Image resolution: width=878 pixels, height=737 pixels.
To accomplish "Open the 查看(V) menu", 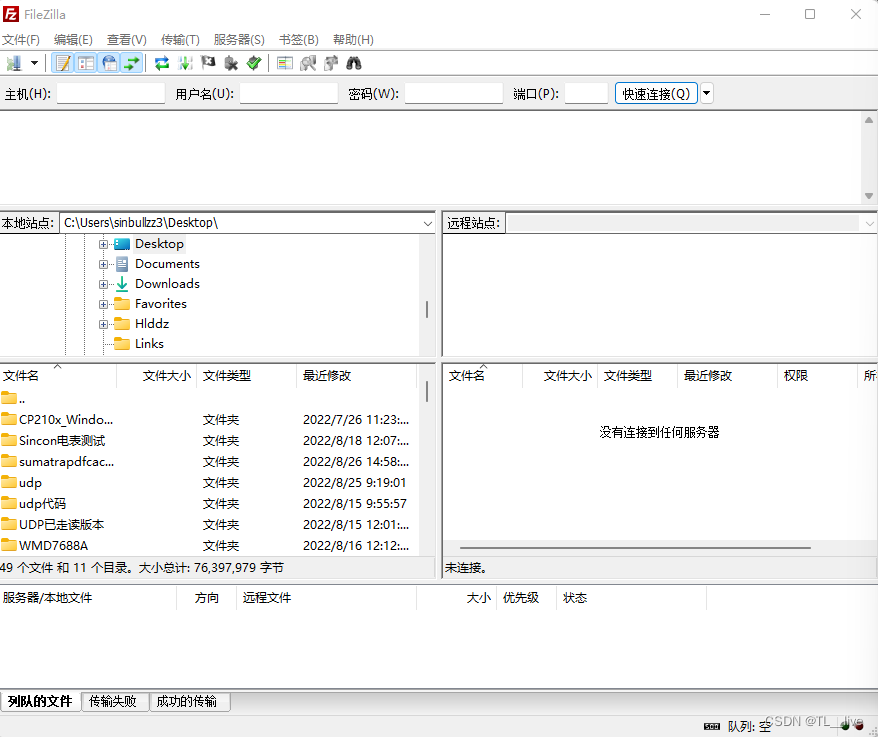I will (127, 40).
